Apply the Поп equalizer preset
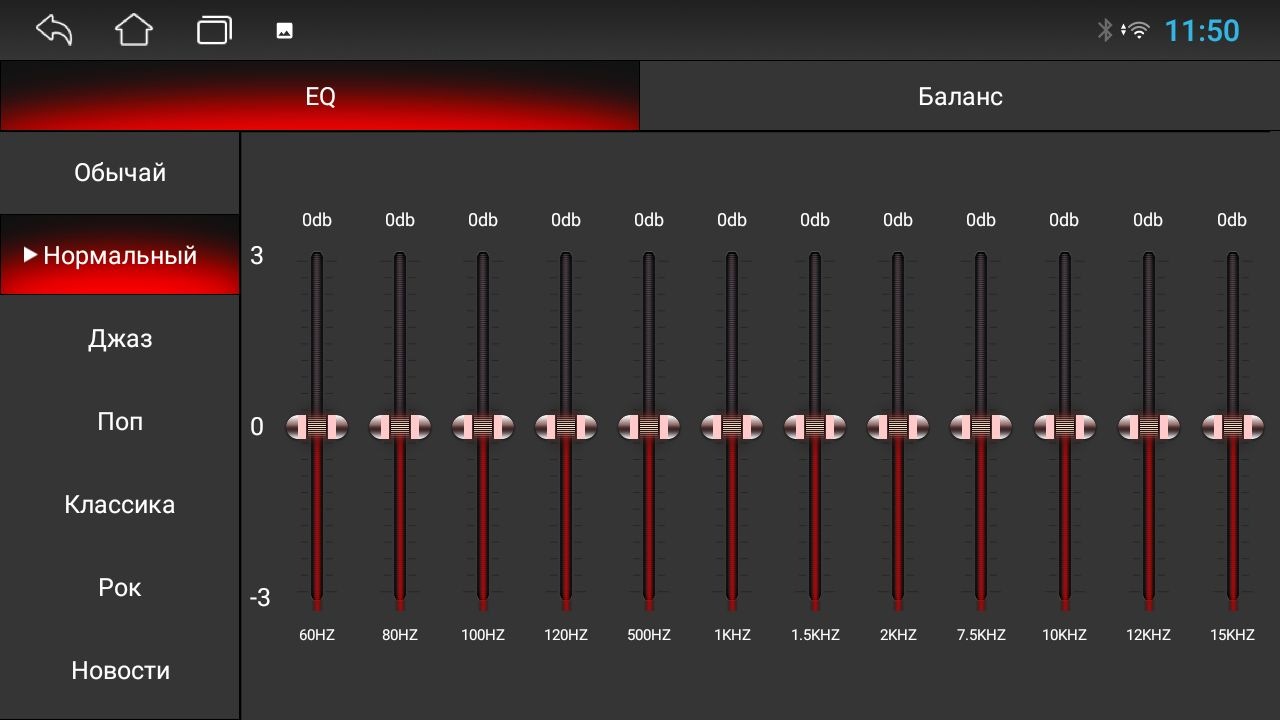The image size is (1280, 720). click(x=120, y=422)
